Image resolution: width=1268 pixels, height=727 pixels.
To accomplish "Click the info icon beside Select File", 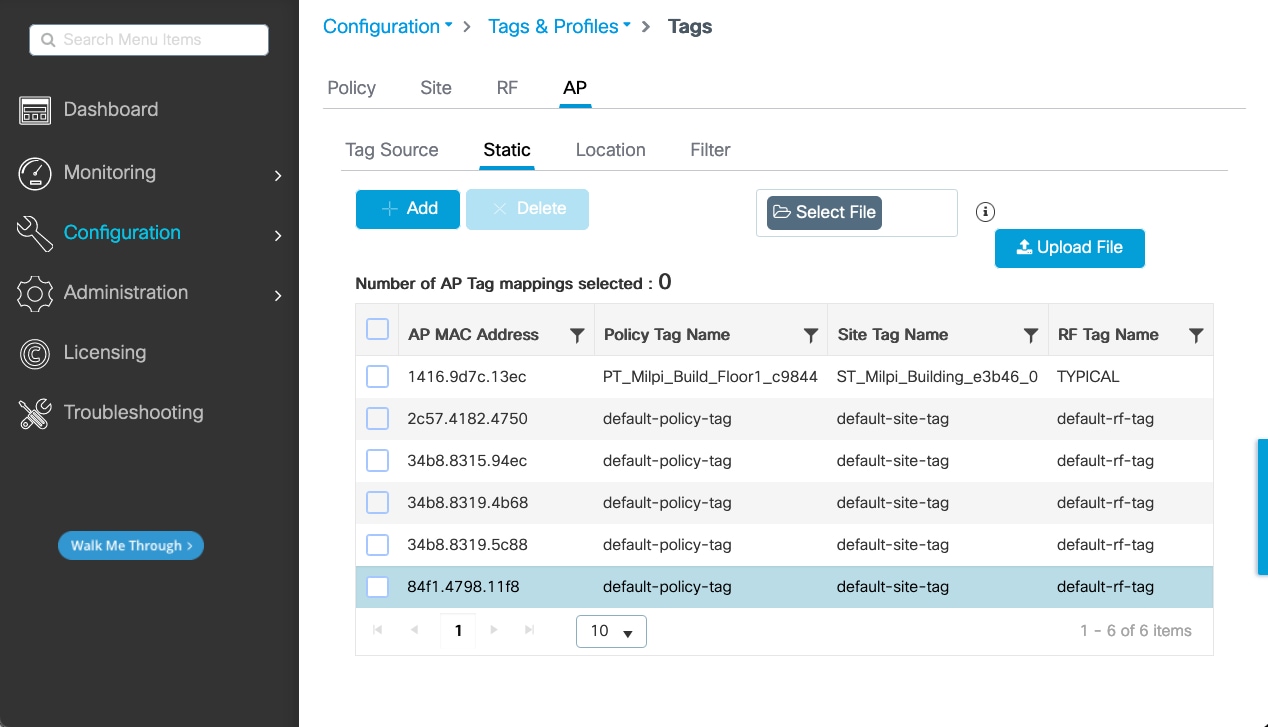I will pos(986,211).
